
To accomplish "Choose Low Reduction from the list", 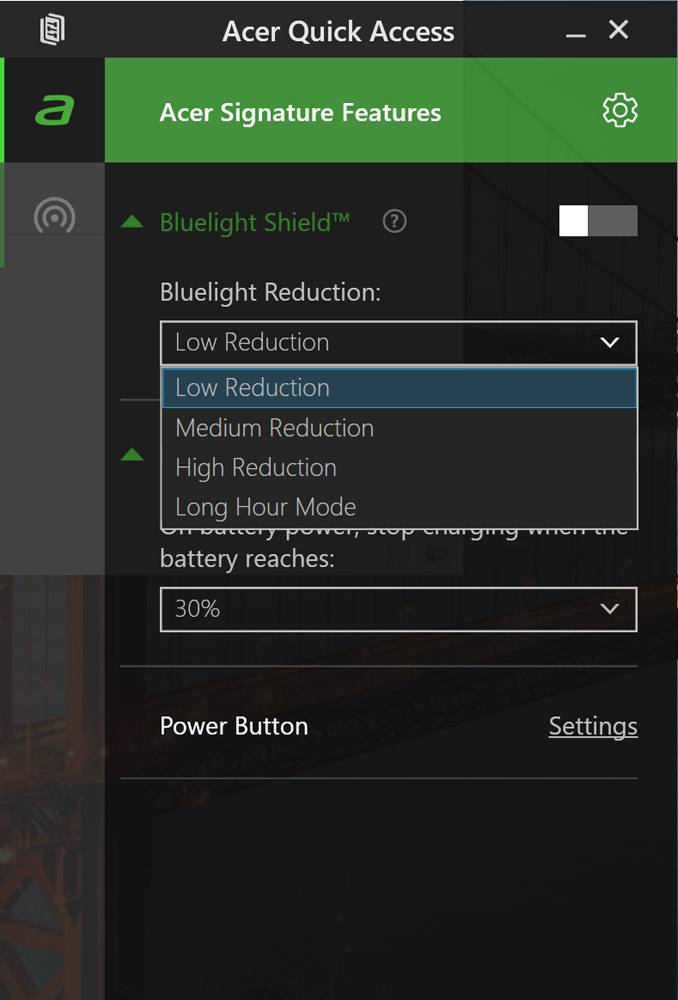I will pos(399,388).
